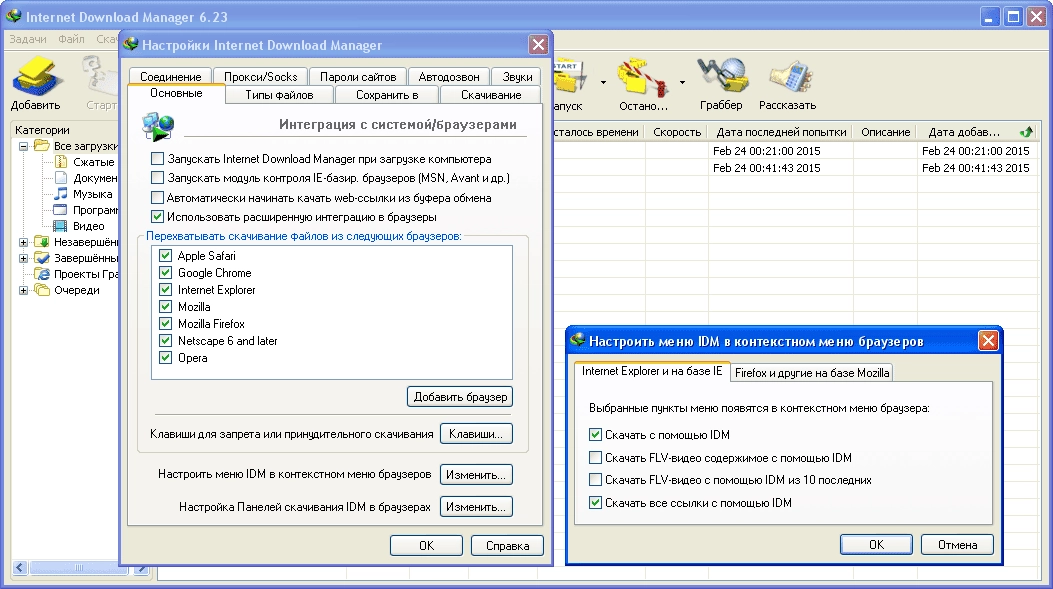
Task: Sort by Скорость column header
Action: click(677, 132)
